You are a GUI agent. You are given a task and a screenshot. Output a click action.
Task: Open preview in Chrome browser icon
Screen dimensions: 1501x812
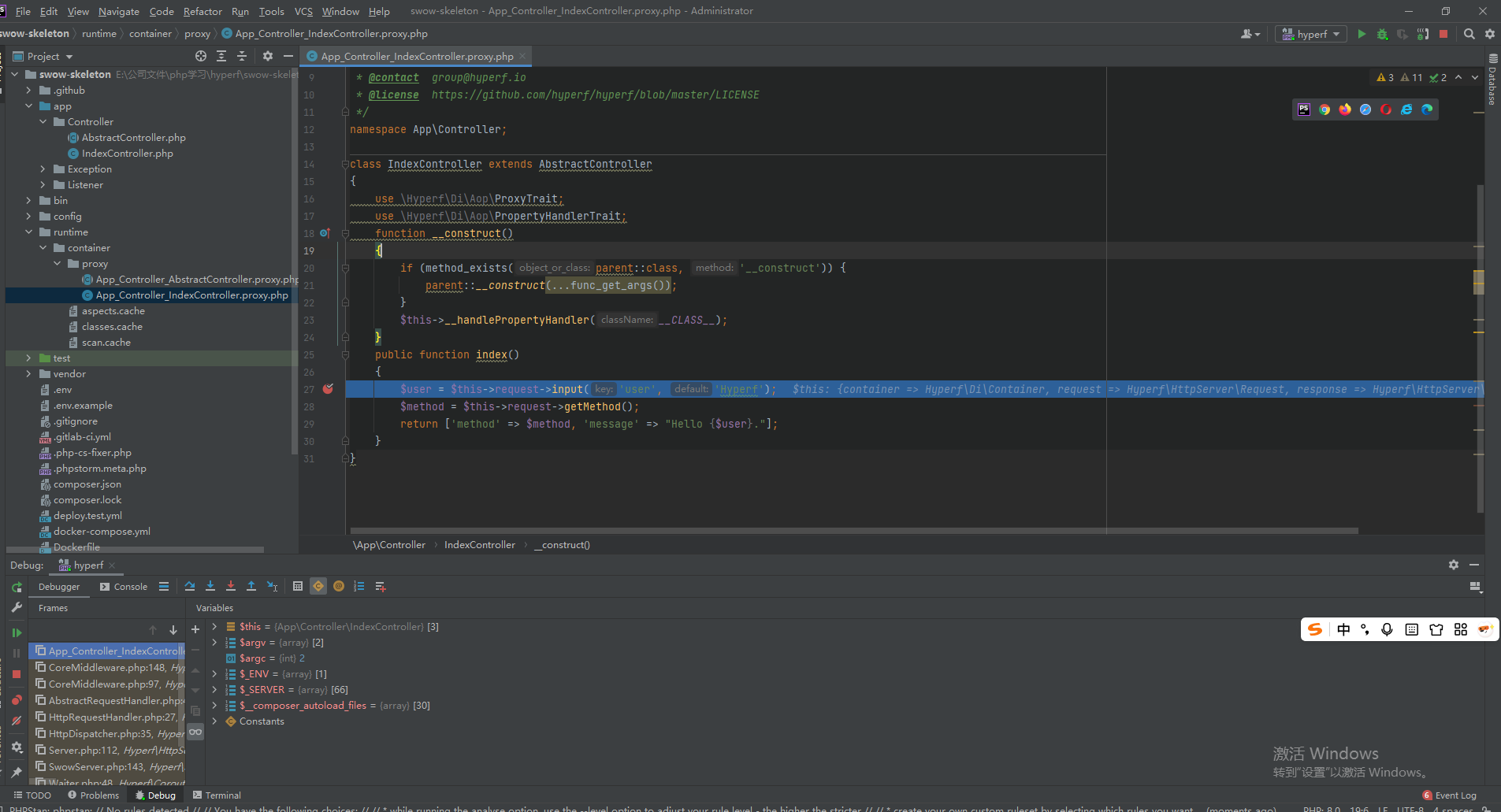click(x=1325, y=109)
